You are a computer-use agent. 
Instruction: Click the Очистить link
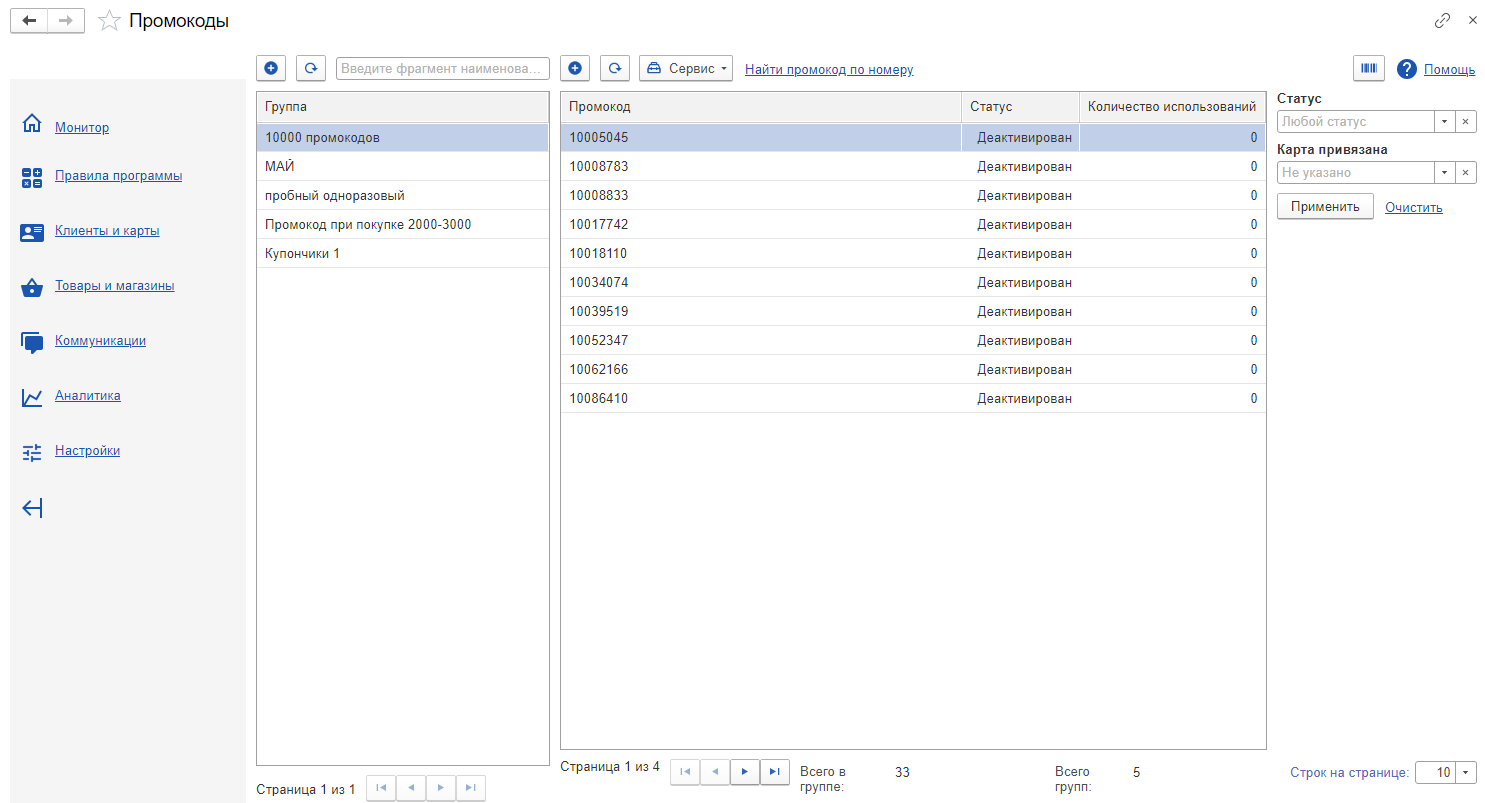click(1414, 207)
